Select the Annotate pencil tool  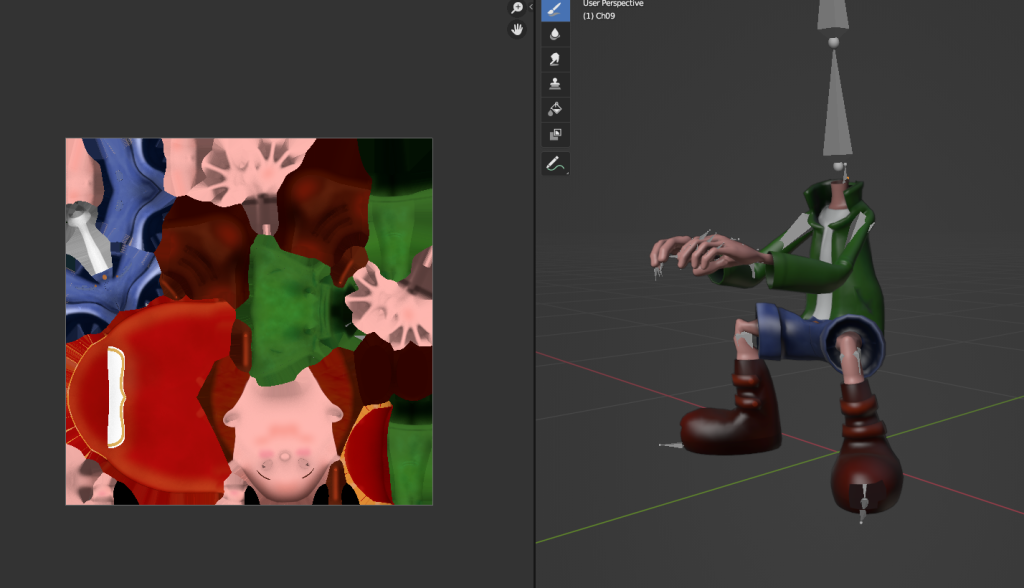[x=556, y=163]
